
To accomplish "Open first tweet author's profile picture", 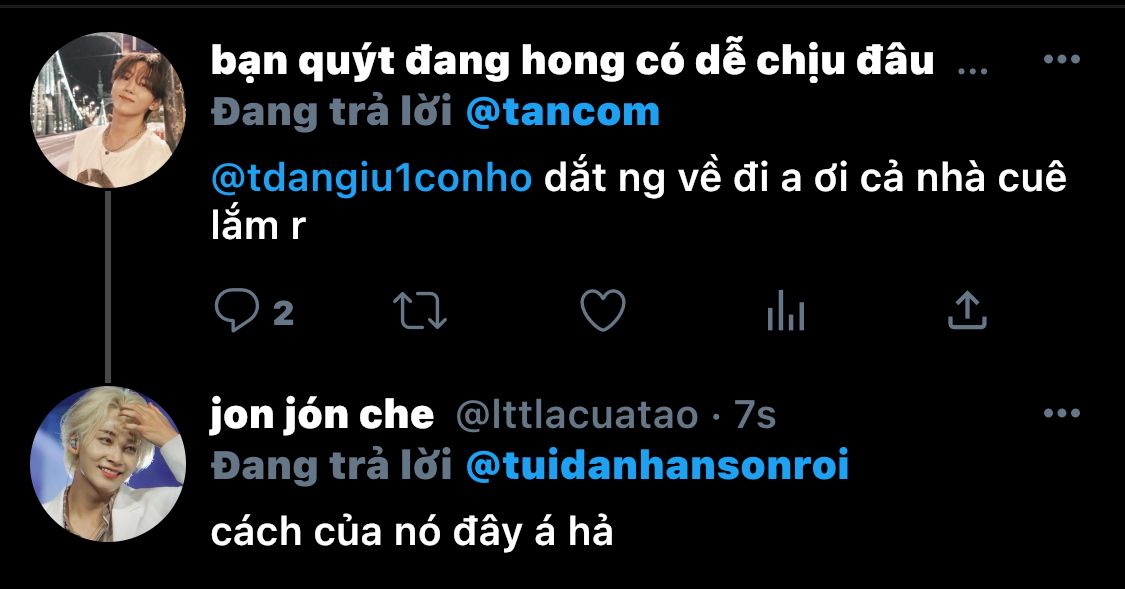I will tap(108, 110).
